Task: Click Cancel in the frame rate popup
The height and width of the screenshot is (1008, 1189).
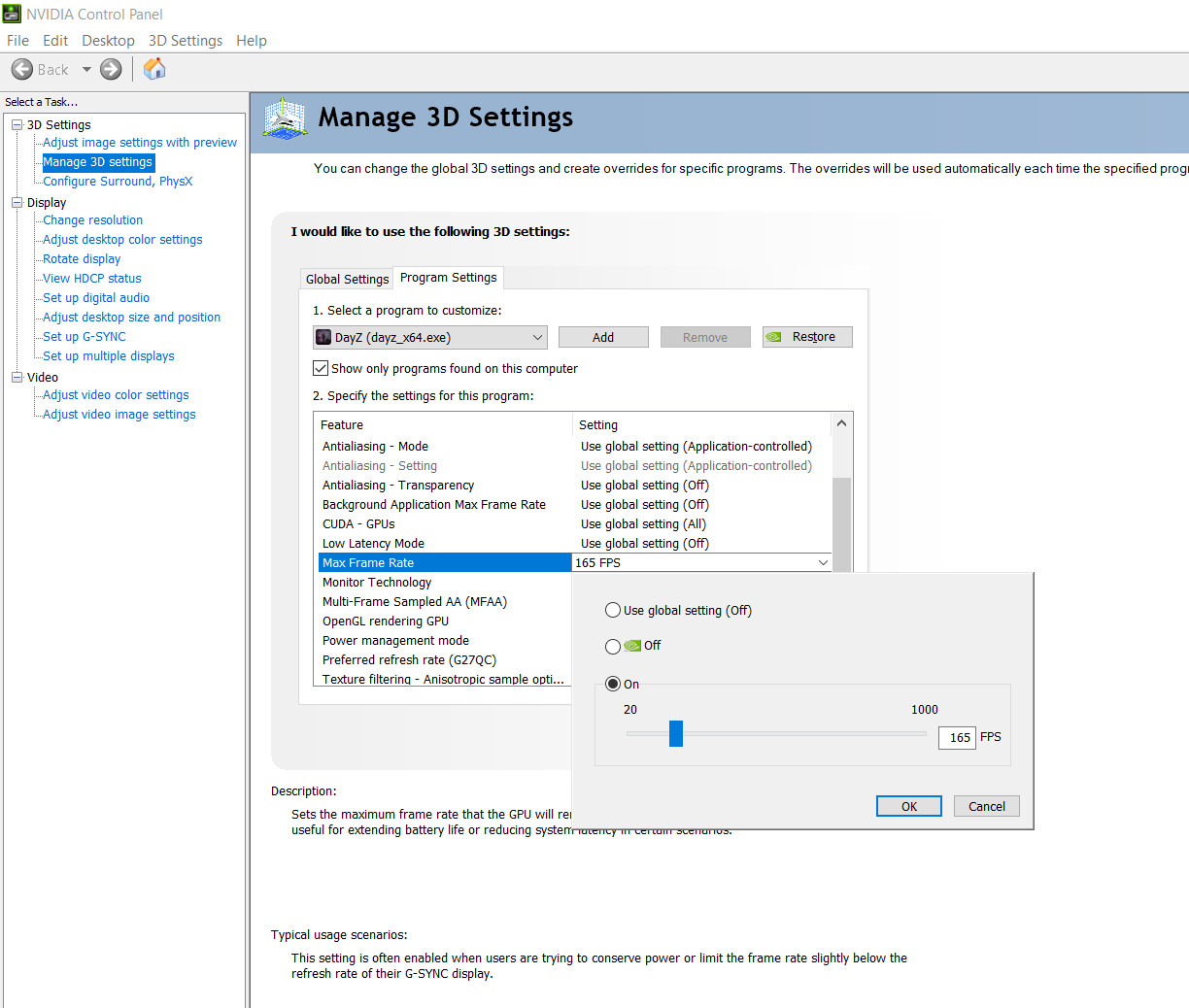Action: coord(987,806)
